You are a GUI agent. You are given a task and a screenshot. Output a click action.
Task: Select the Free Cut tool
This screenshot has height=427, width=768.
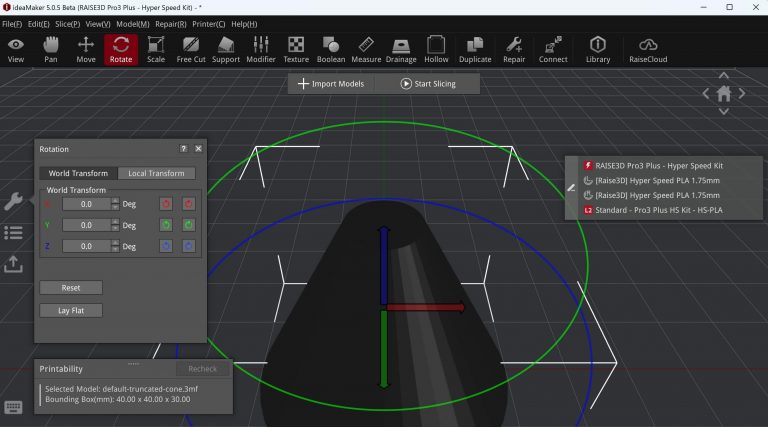(x=190, y=49)
